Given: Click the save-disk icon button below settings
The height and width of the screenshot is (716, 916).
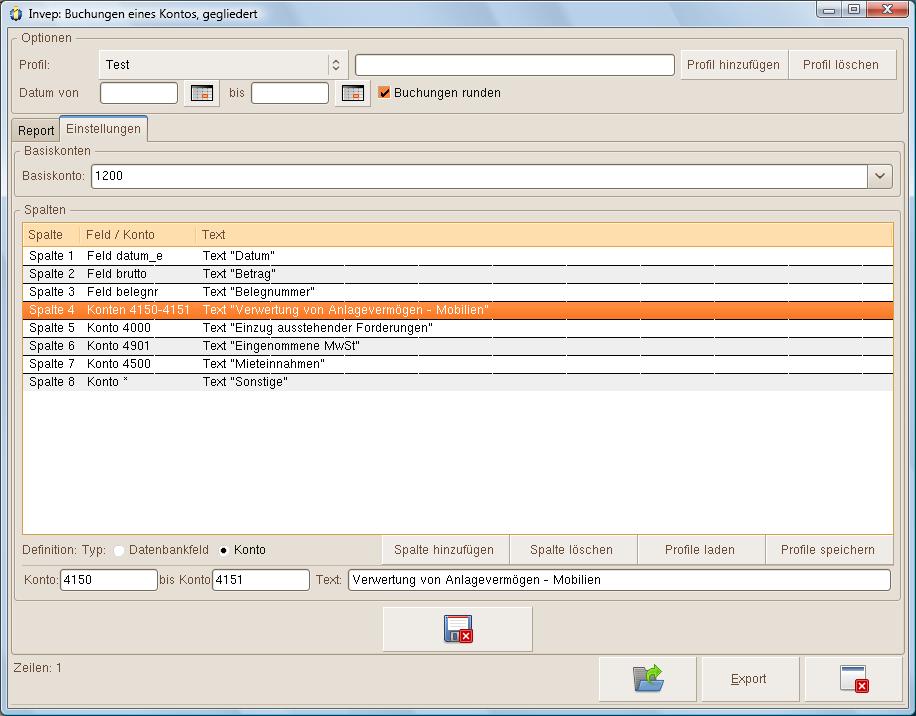Looking at the screenshot, I should [x=457, y=629].
